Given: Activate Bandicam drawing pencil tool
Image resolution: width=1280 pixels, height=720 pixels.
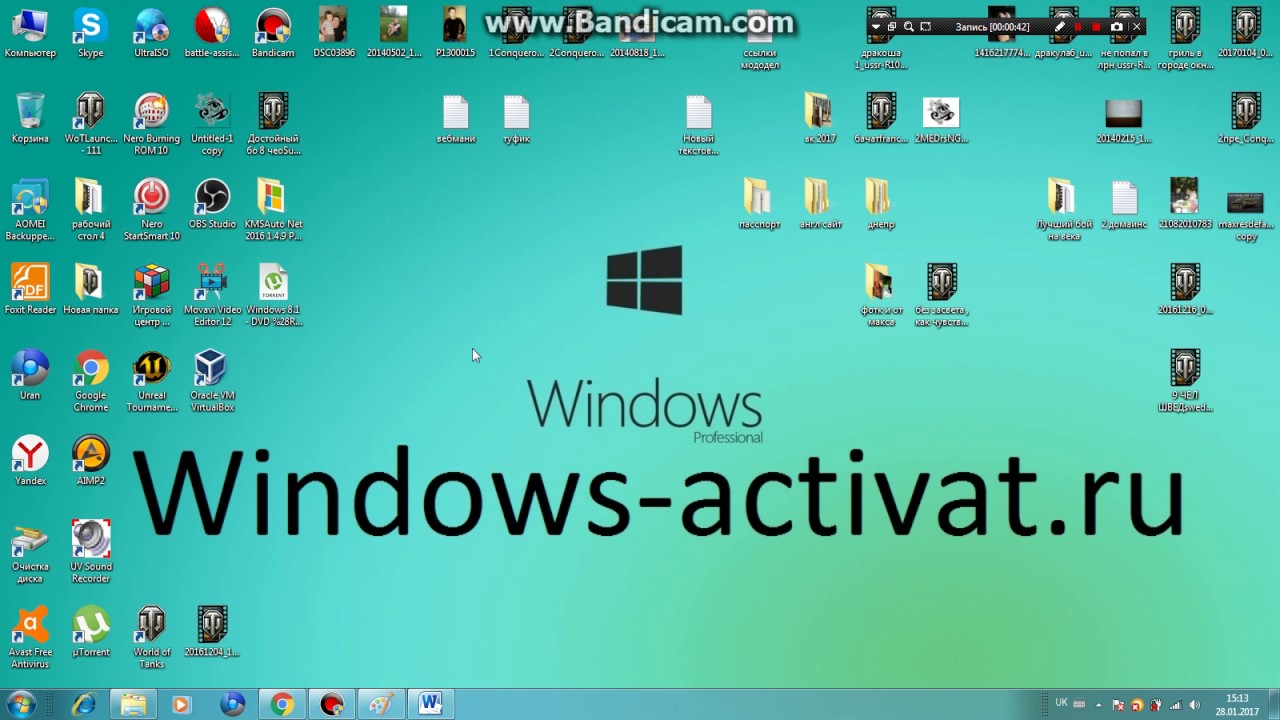Looking at the screenshot, I should pos(1060,27).
